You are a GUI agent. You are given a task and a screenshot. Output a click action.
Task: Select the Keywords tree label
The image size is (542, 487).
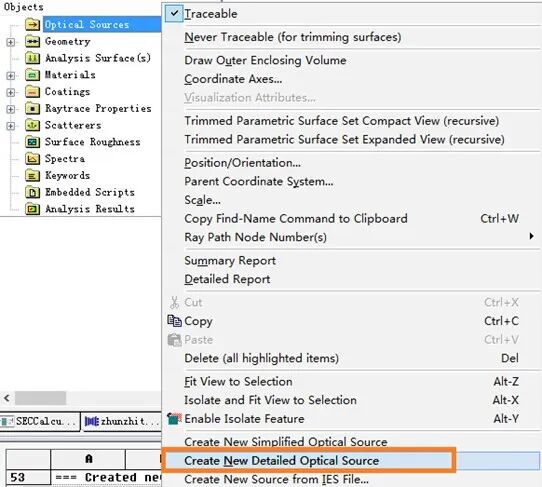coord(67,176)
